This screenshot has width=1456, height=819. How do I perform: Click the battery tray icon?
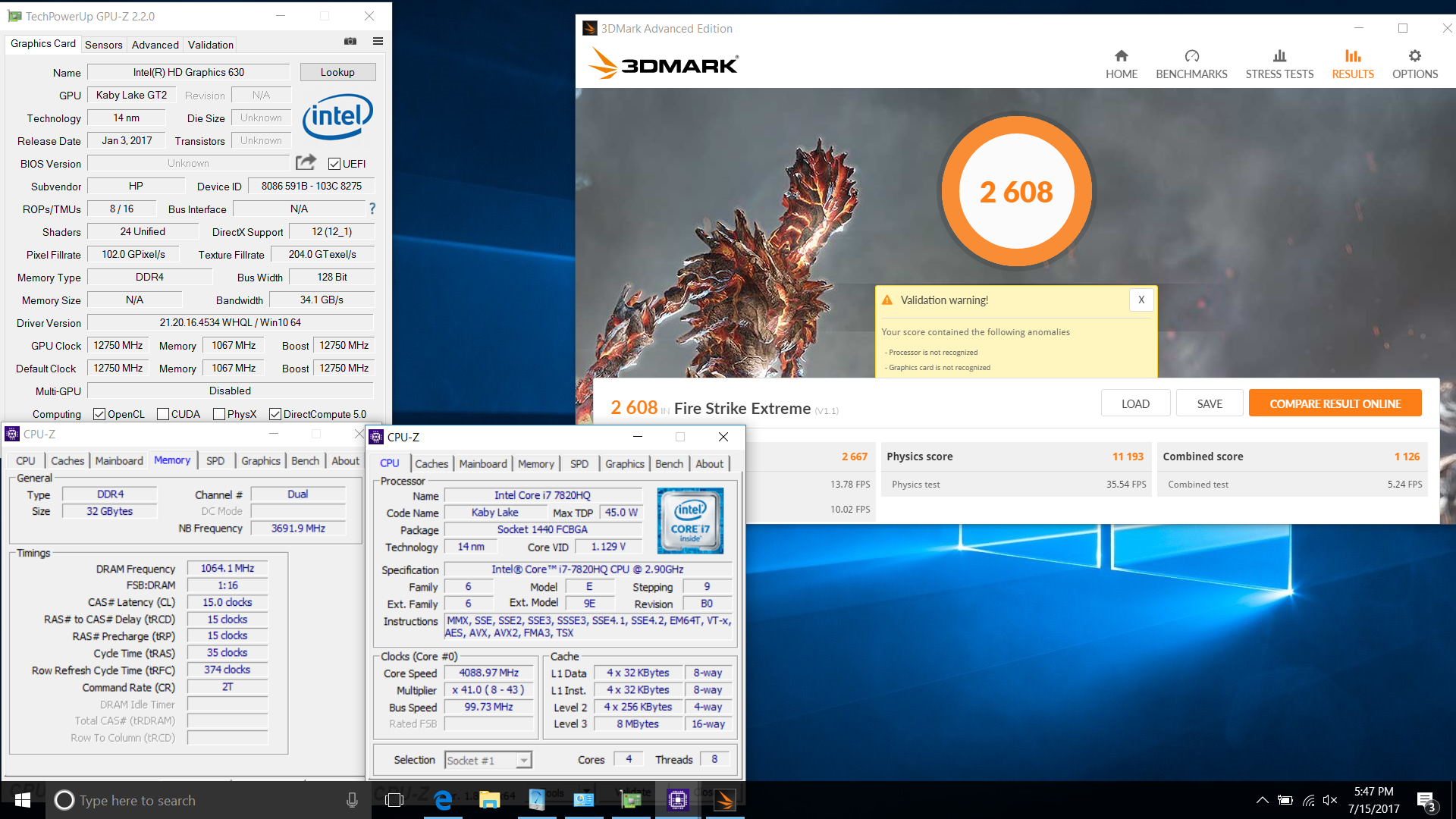1285,800
